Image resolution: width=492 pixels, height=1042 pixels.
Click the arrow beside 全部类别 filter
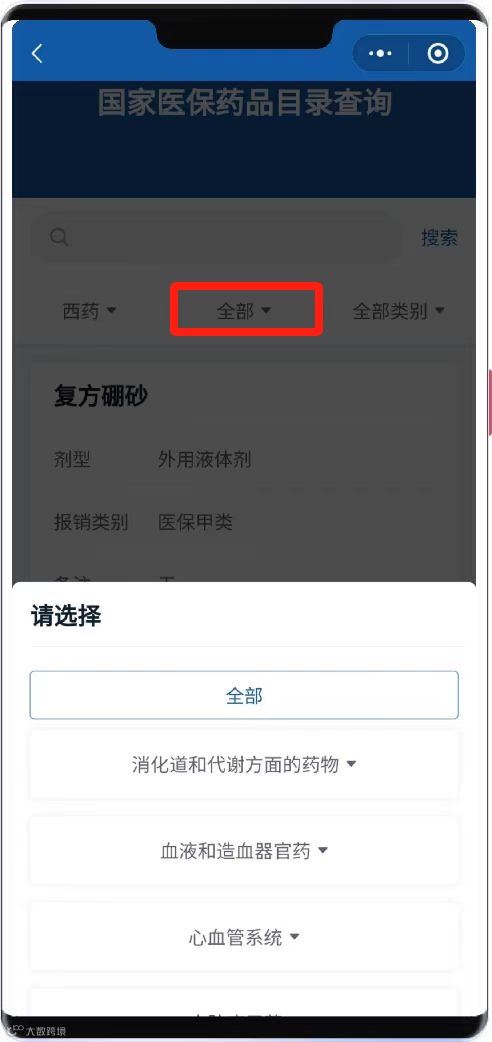click(x=439, y=310)
